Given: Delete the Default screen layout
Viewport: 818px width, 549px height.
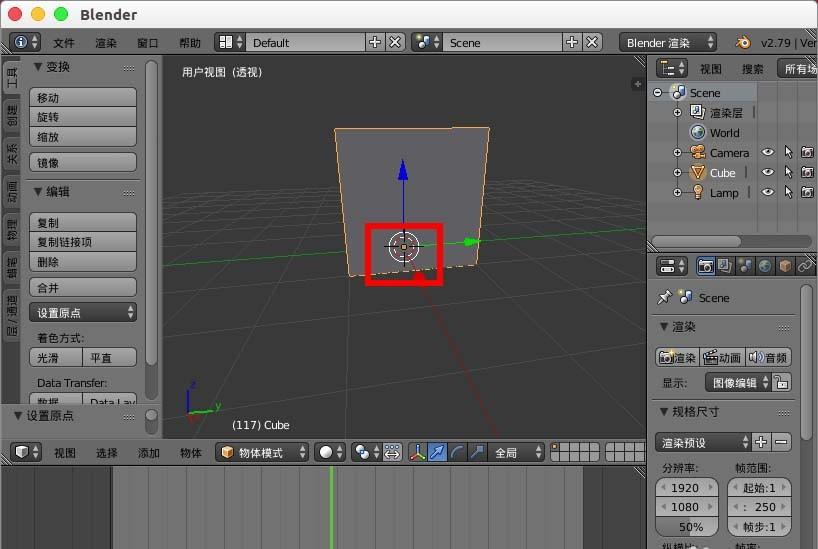Looking at the screenshot, I should tap(395, 42).
